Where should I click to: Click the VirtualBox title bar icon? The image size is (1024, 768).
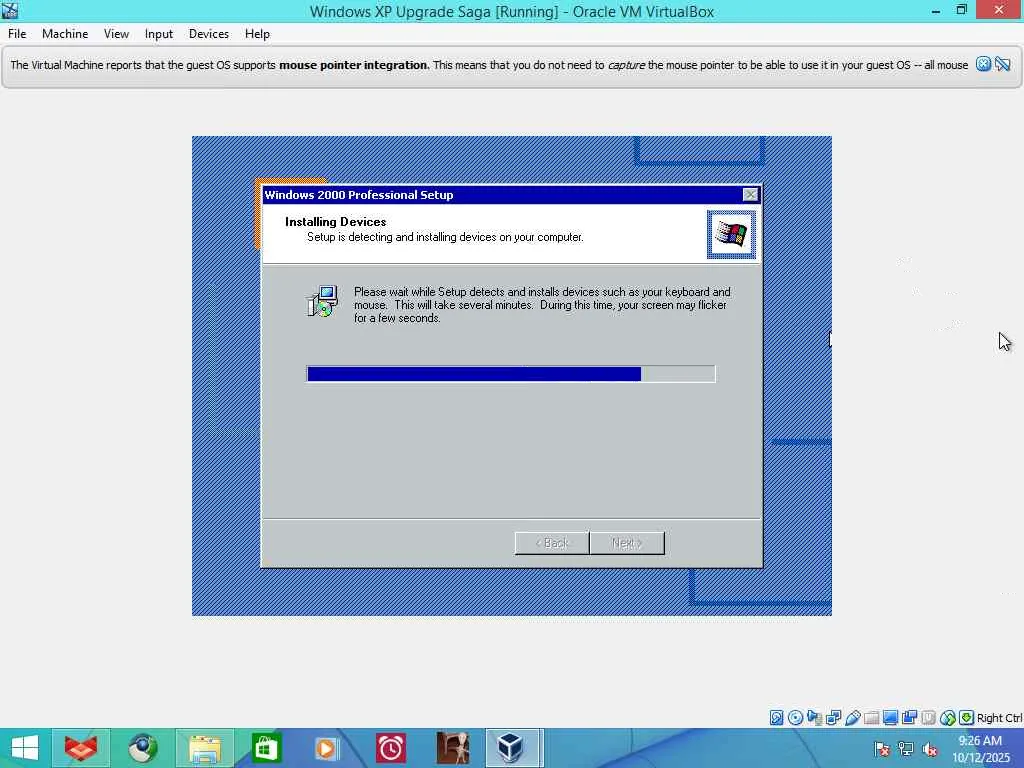[10, 10]
